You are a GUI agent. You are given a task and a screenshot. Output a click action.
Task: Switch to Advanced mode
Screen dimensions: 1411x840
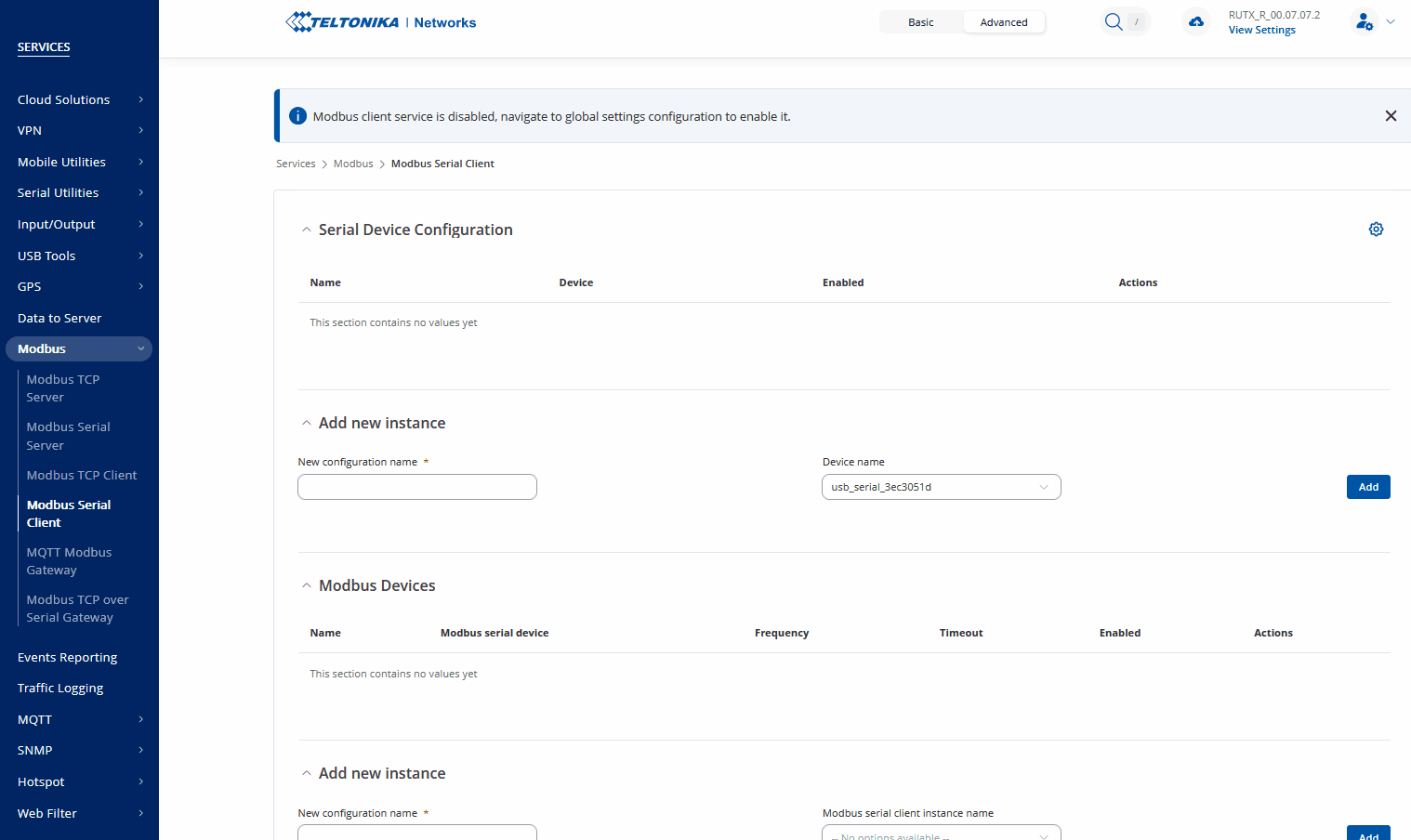1003,22
